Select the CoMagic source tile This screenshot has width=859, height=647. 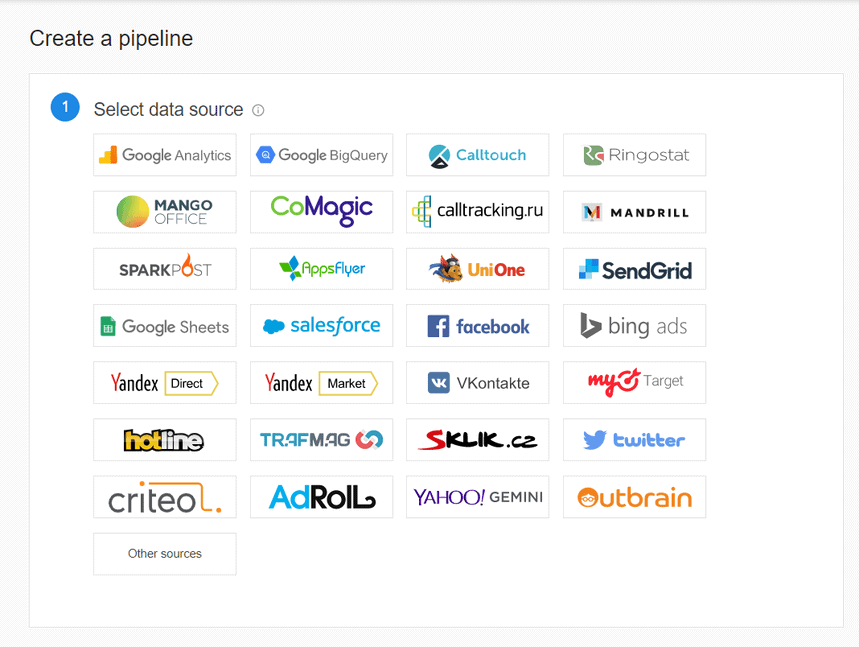321,212
